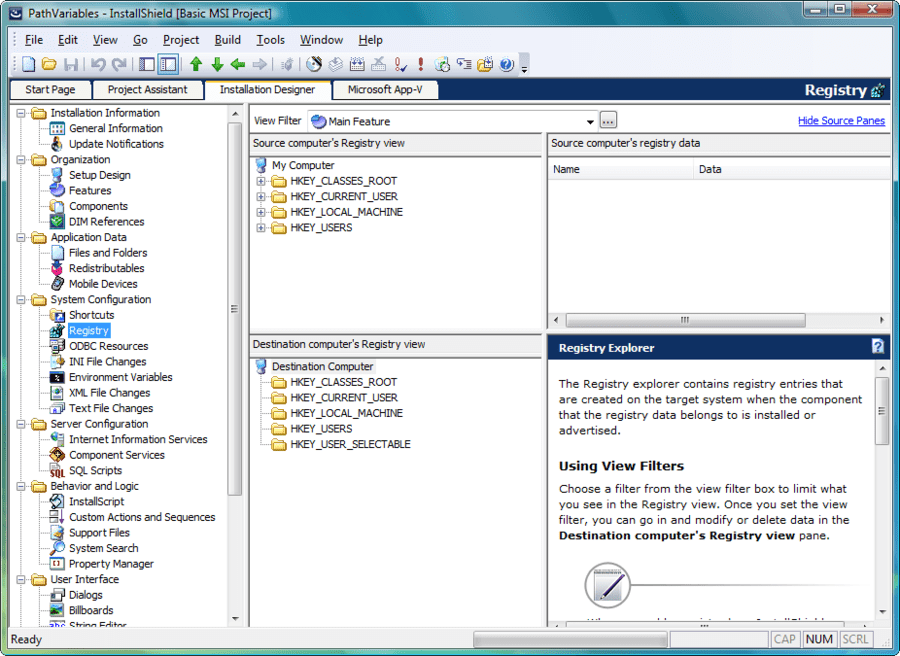900x656 pixels.
Task: Open Features view icon
Action: (57, 191)
